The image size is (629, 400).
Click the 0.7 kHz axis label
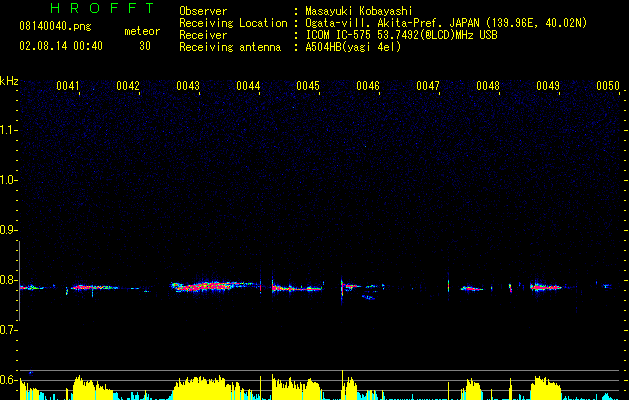pyautogui.click(x=8, y=330)
